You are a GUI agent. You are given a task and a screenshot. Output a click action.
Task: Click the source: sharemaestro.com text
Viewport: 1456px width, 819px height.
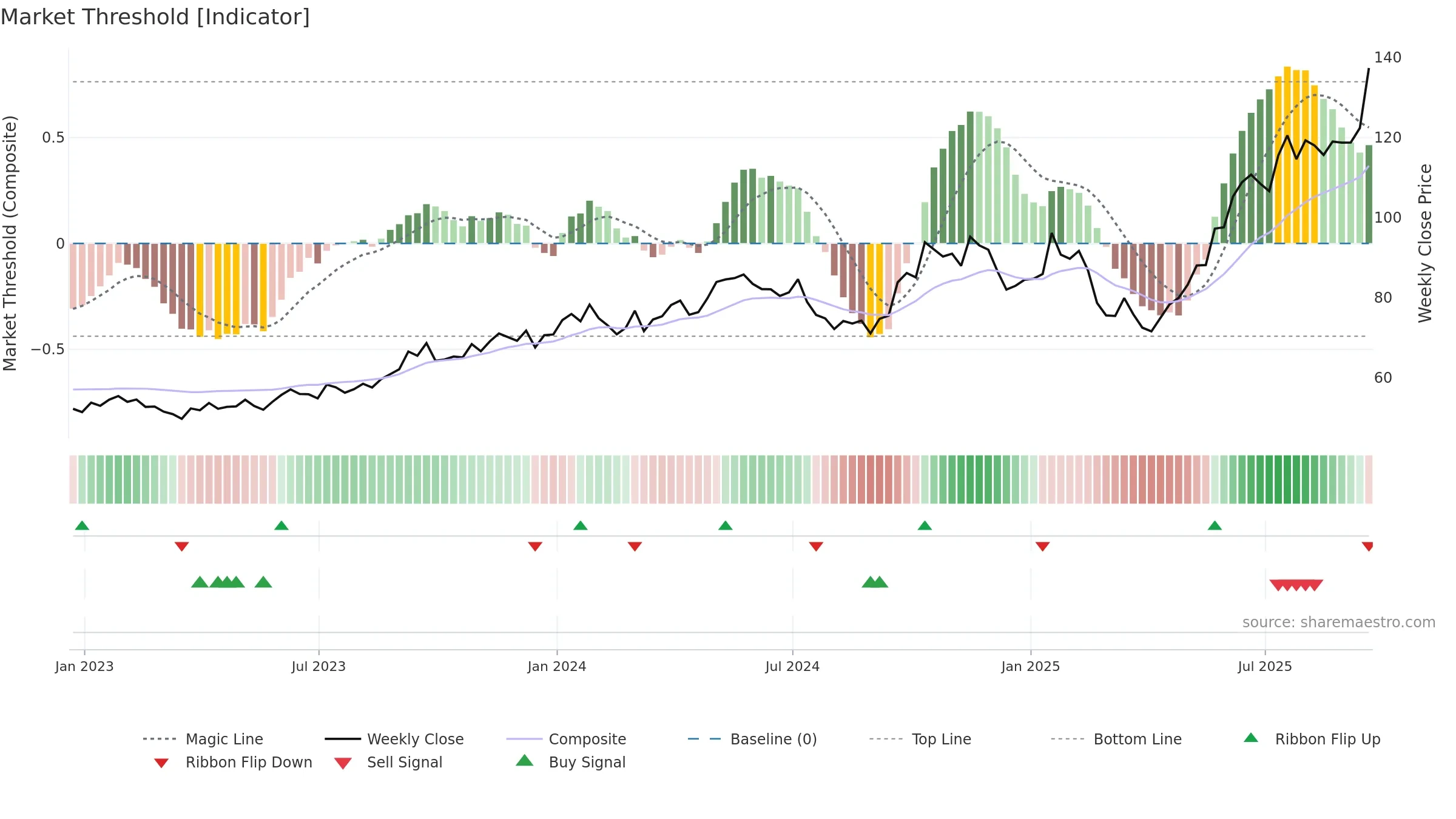pyautogui.click(x=1339, y=622)
